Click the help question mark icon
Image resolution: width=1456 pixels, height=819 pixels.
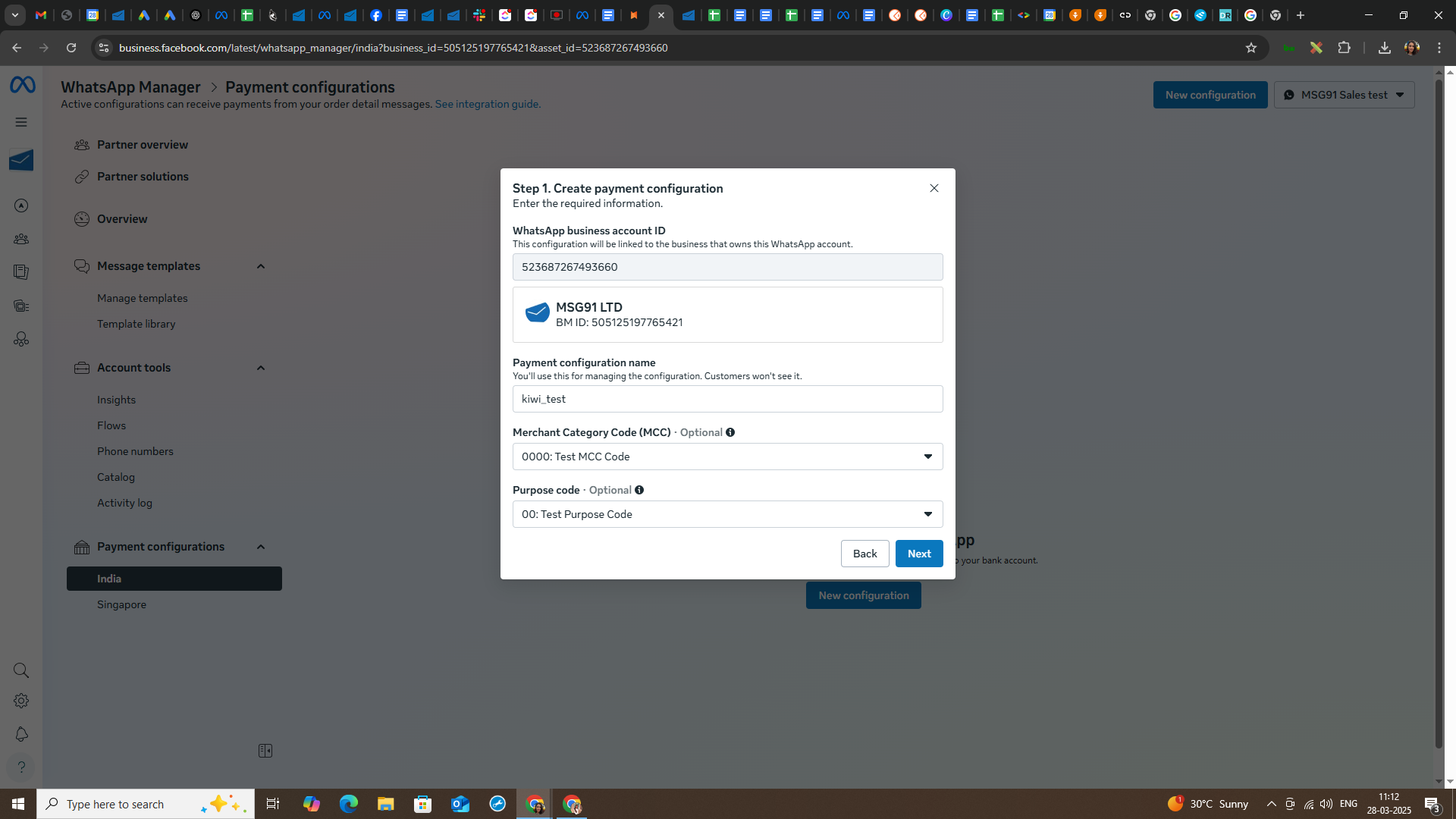point(21,767)
